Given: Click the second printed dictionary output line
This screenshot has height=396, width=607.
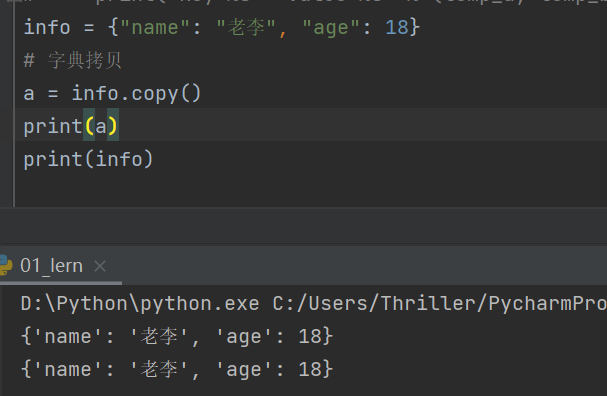Looking at the screenshot, I should pos(177,369).
